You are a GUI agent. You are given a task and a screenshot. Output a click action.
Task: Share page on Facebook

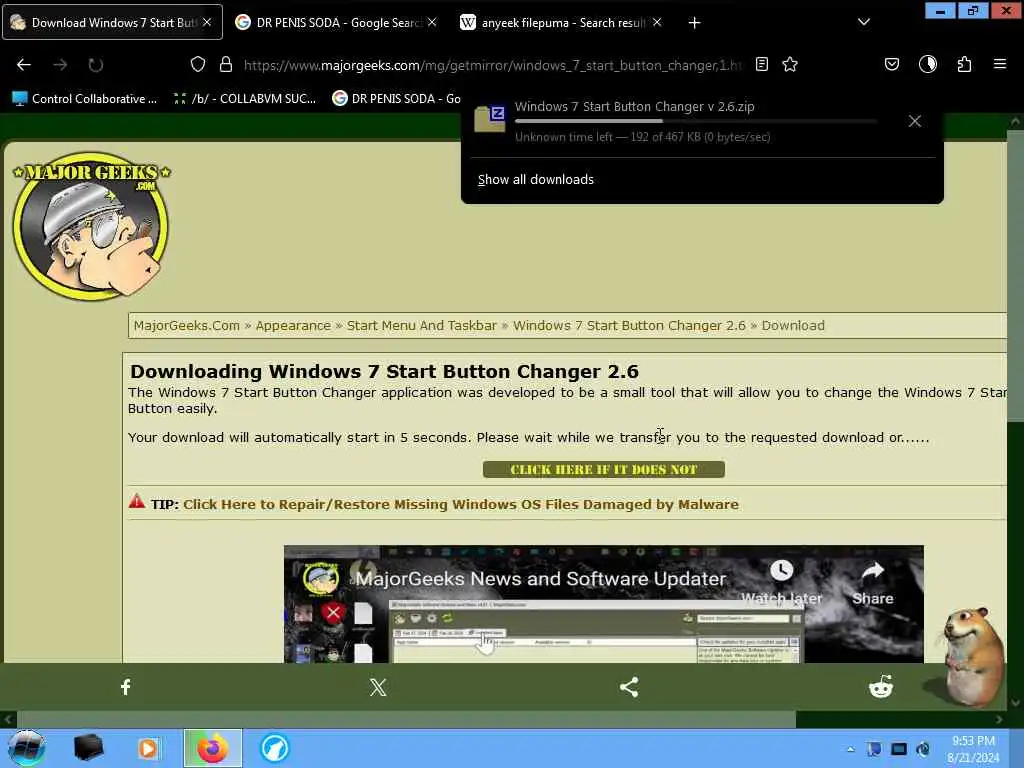[125, 686]
